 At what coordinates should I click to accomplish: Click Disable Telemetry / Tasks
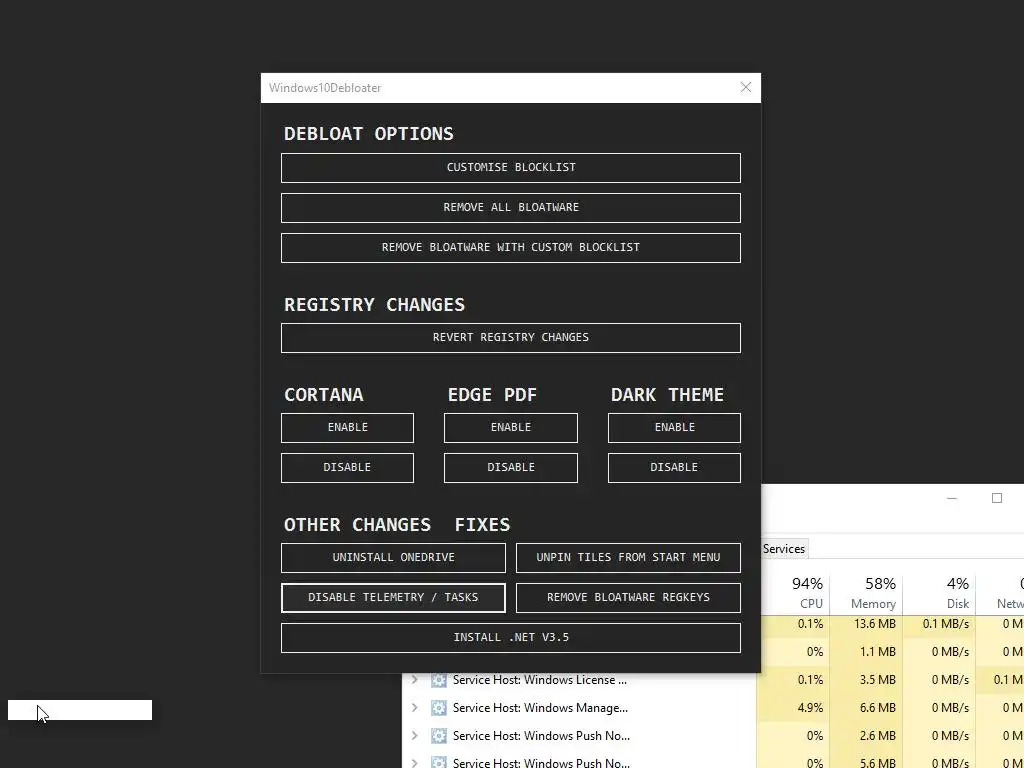tap(393, 598)
